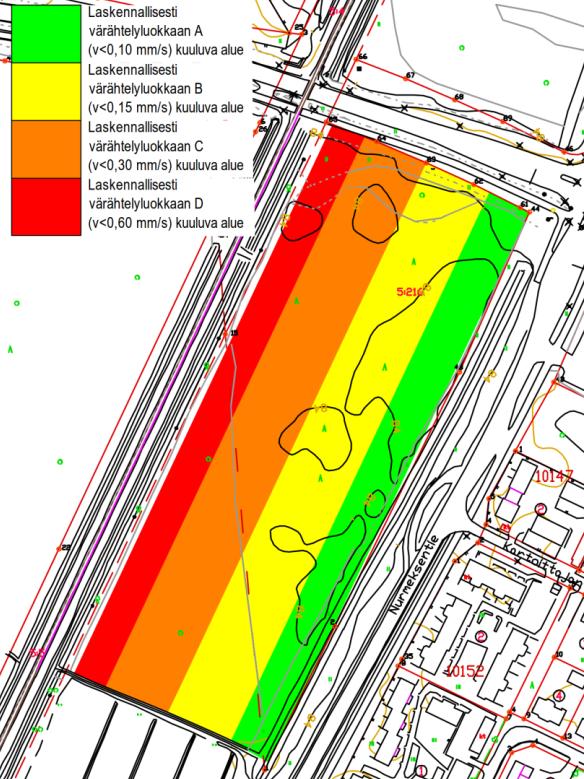Image resolution: width=584 pixels, height=779 pixels.
Task: Click boundary point marker 66
Action: pyautogui.click(x=362, y=57)
